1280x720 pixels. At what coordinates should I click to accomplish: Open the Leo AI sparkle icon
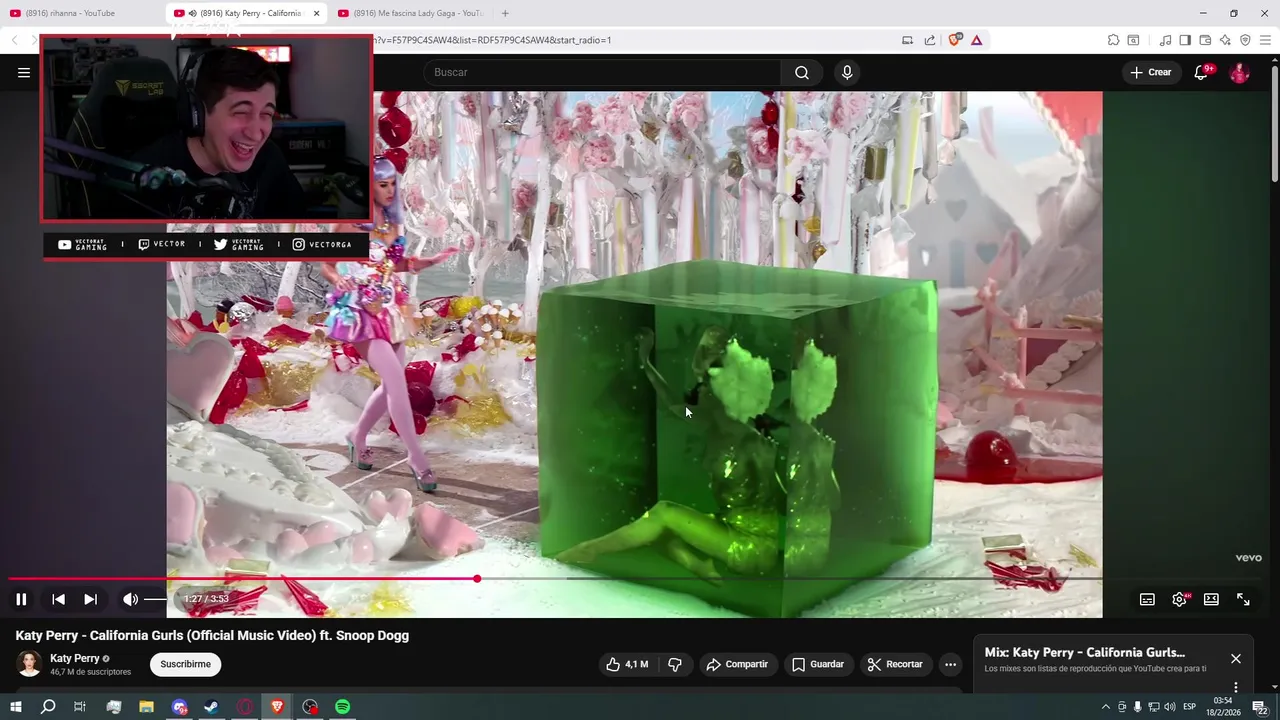[x=1225, y=40]
